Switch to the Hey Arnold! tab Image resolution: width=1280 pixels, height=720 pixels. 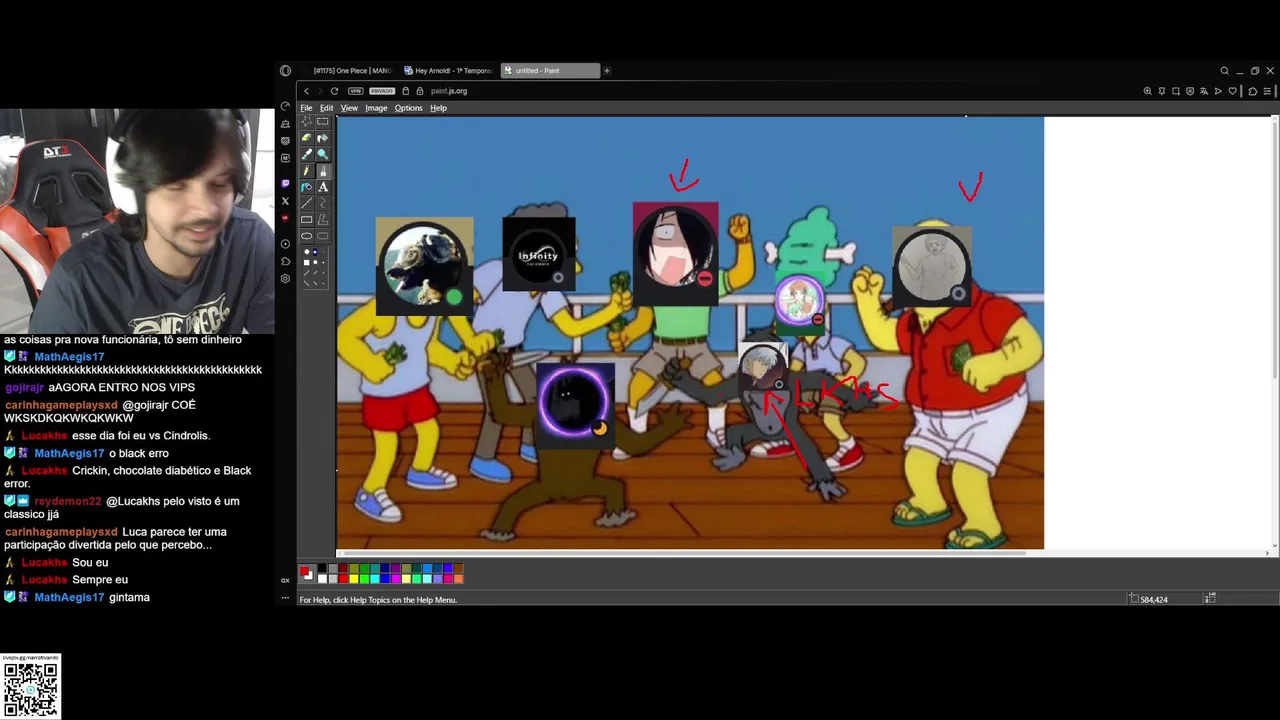(448, 71)
